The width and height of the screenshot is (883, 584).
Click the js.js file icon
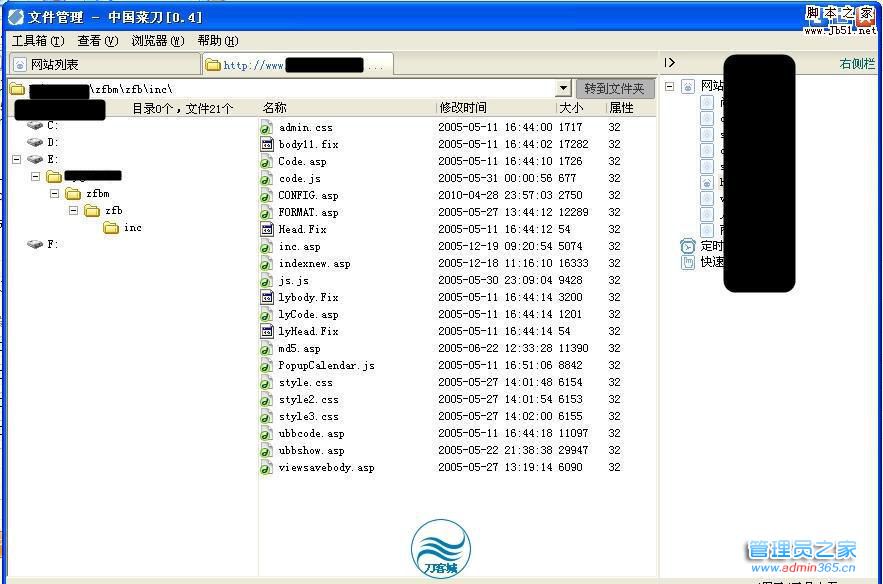[266, 281]
